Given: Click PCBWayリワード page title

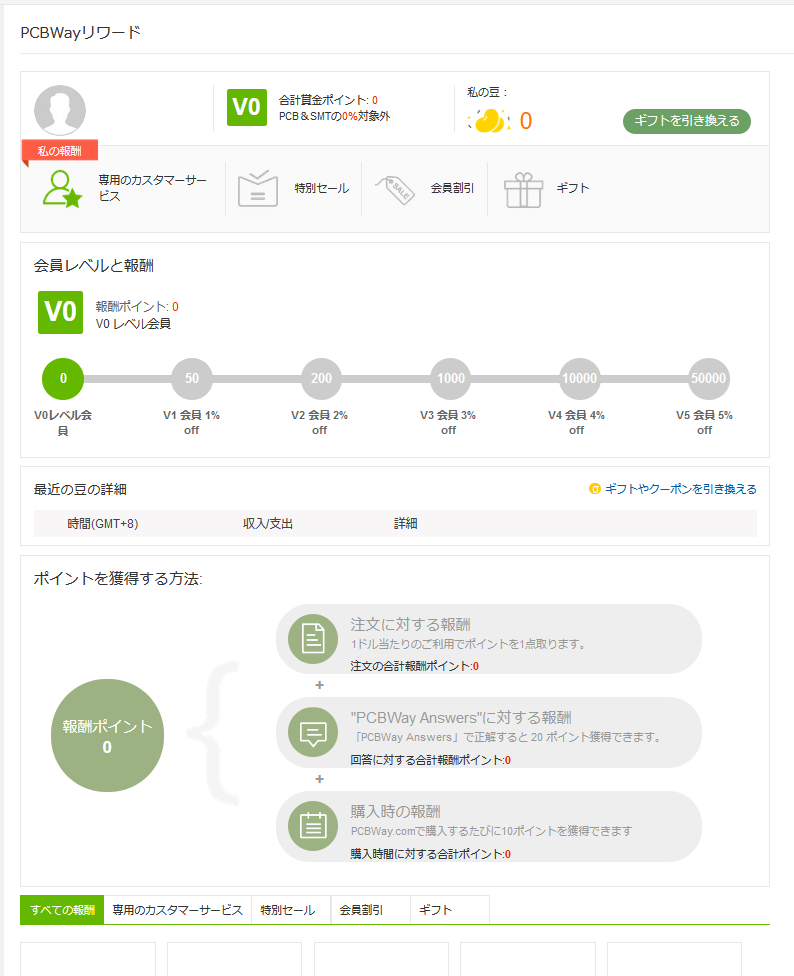Looking at the screenshot, I should (x=81, y=32).
